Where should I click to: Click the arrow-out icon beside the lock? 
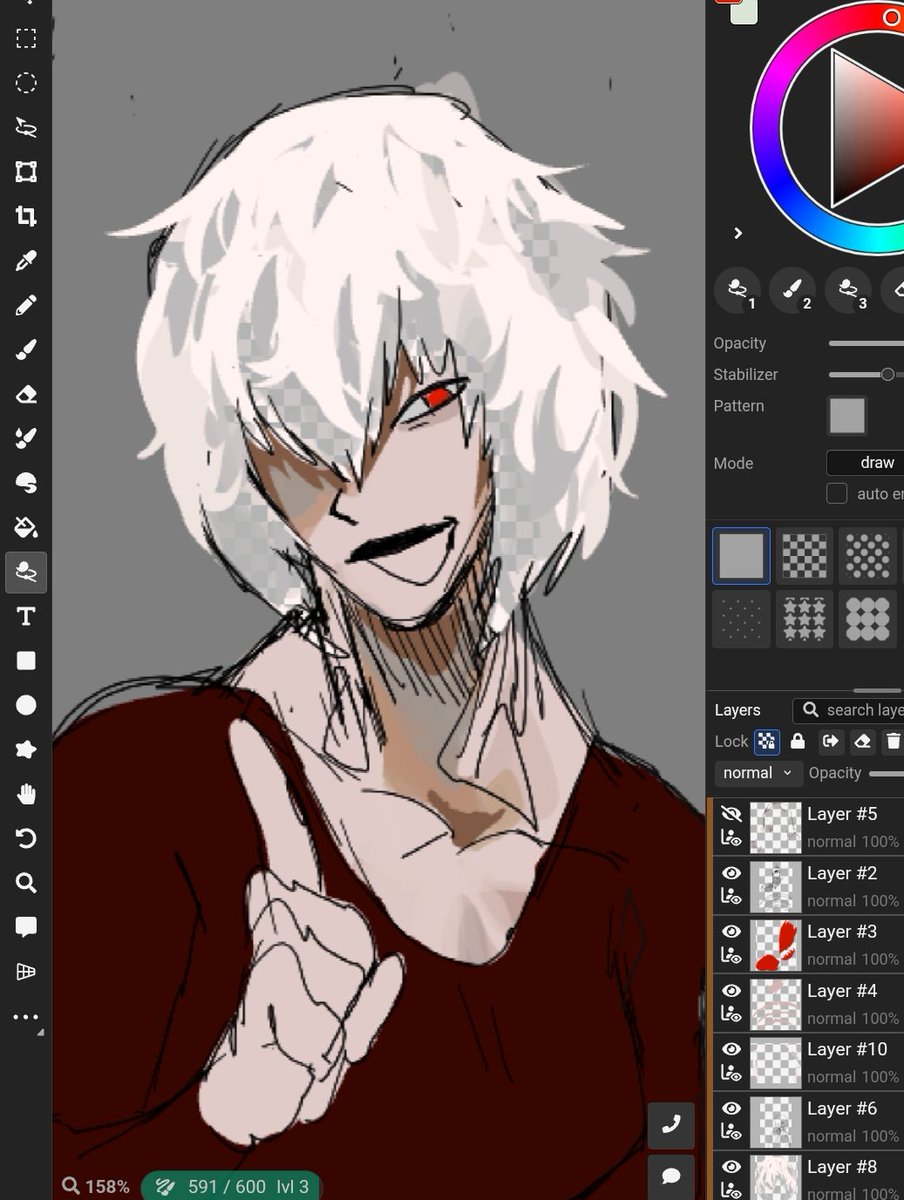point(830,741)
